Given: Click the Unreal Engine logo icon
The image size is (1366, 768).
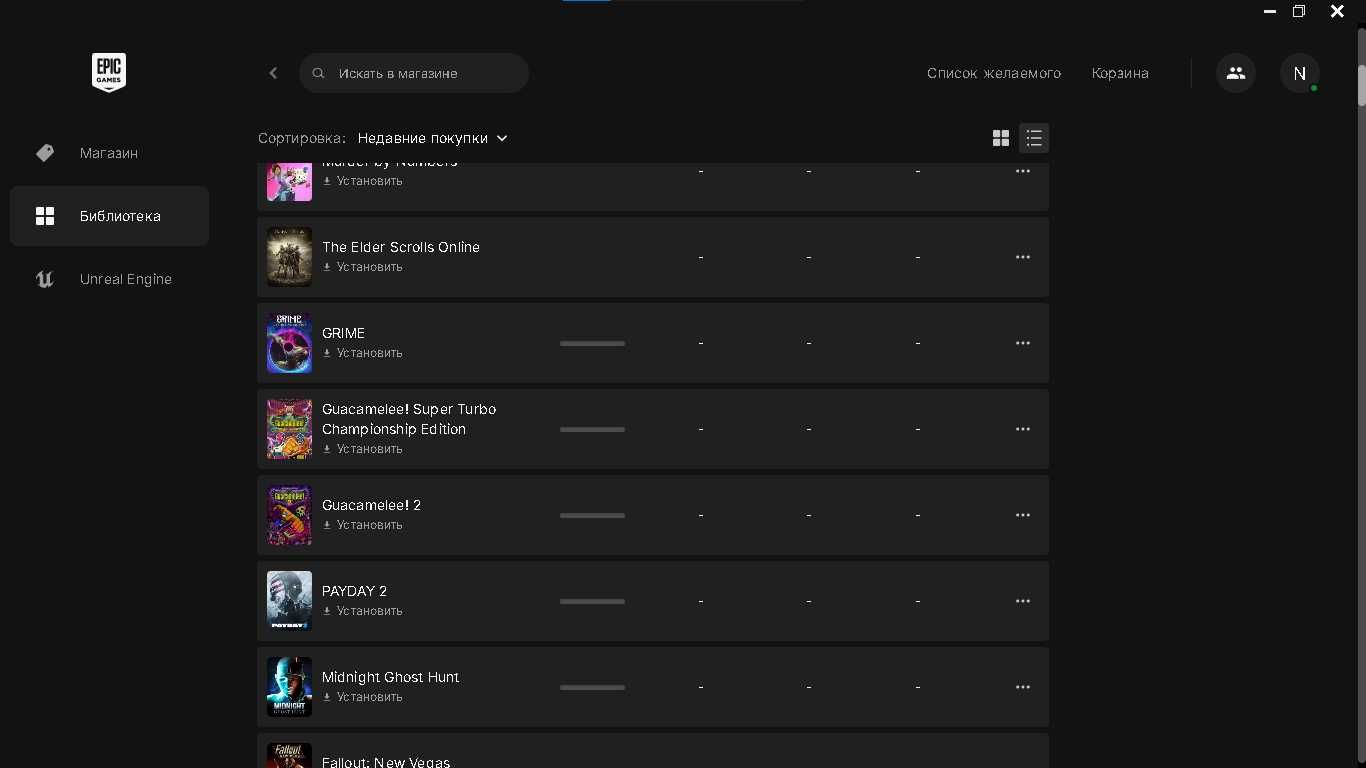Looking at the screenshot, I should click(45, 279).
